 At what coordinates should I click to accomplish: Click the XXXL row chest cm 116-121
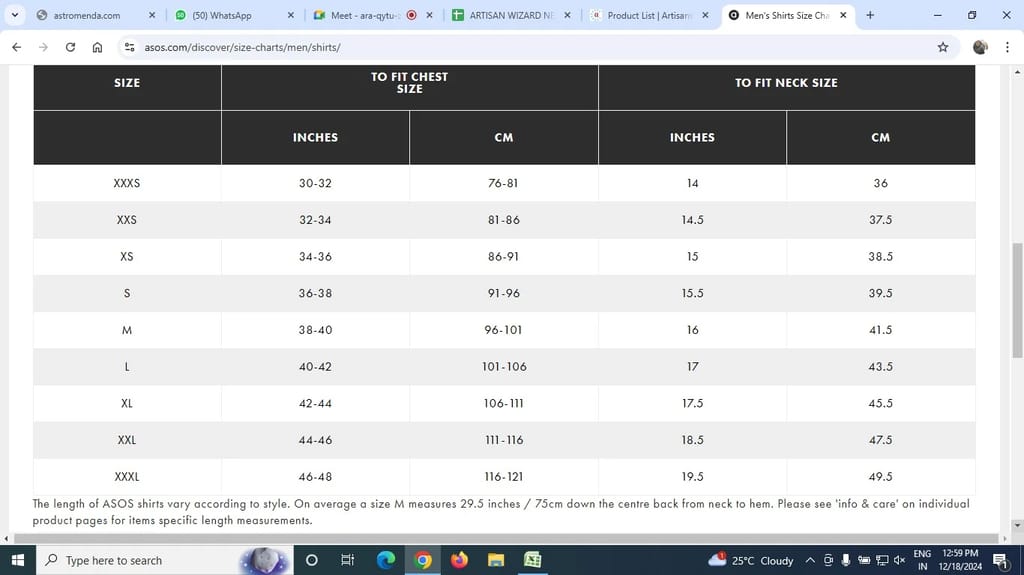[504, 476]
